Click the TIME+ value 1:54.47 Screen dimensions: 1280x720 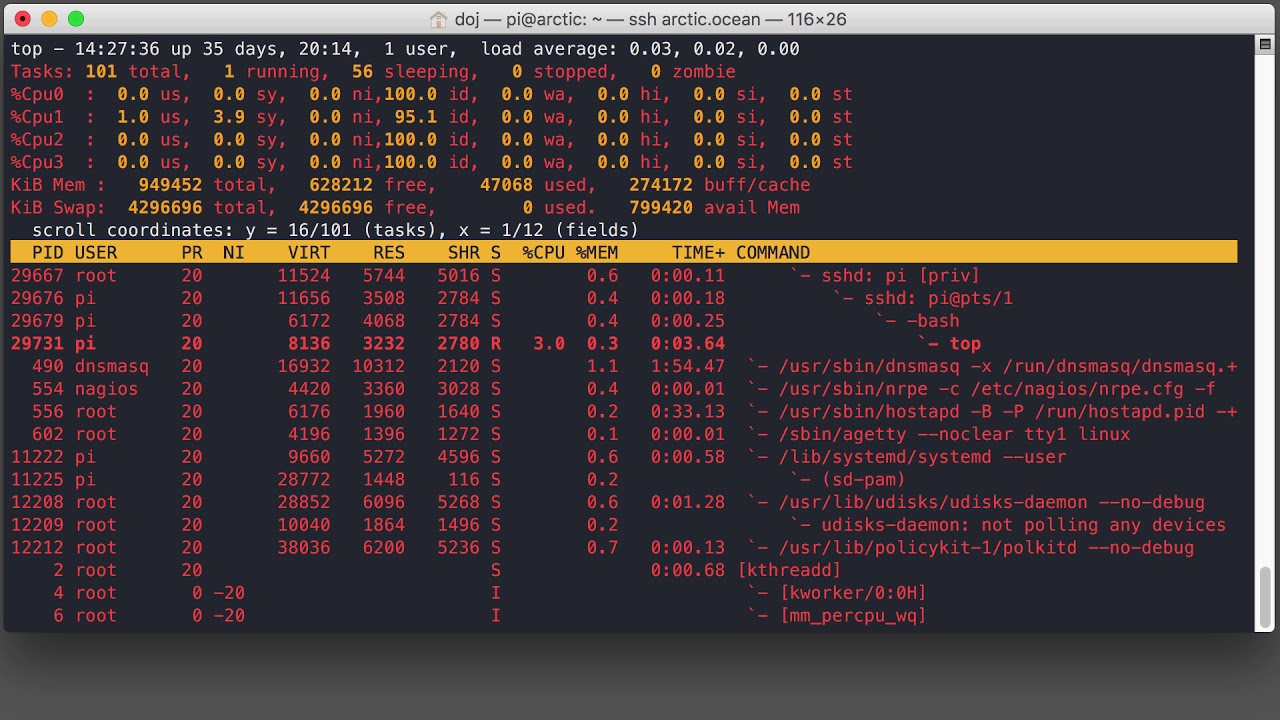coord(688,367)
